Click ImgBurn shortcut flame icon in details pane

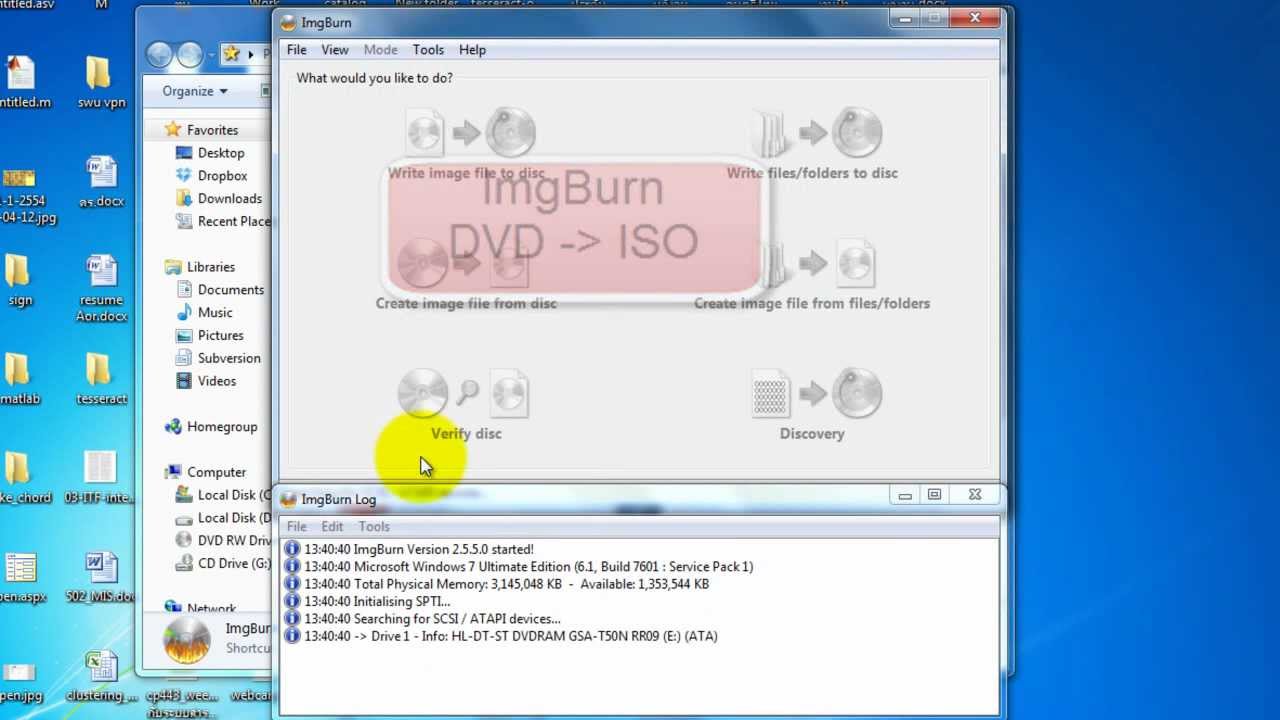(x=187, y=641)
